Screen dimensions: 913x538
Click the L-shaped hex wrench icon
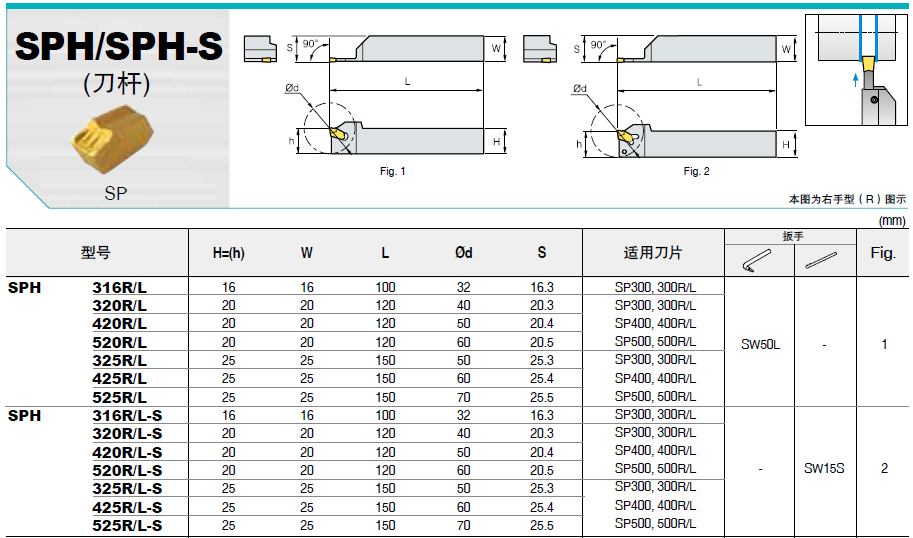pyautogui.click(x=756, y=259)
